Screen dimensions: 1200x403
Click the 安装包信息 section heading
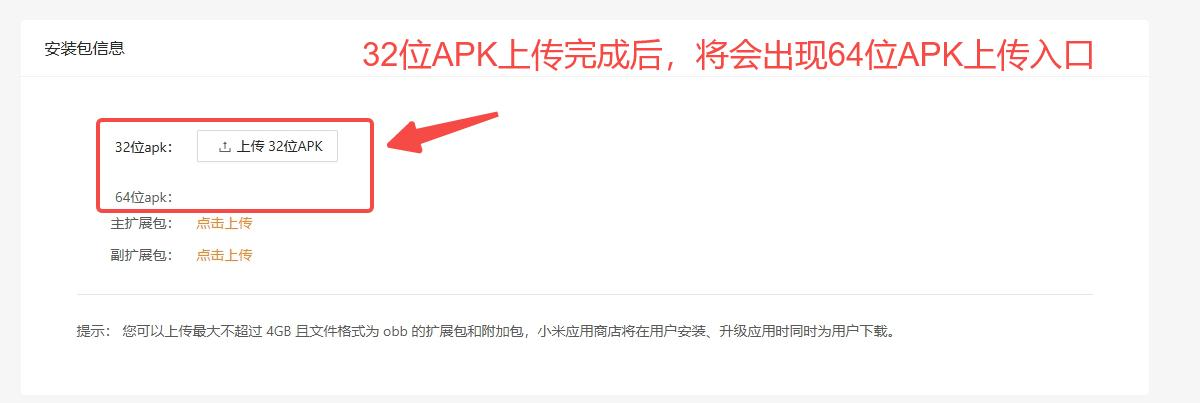pos(85,48)
